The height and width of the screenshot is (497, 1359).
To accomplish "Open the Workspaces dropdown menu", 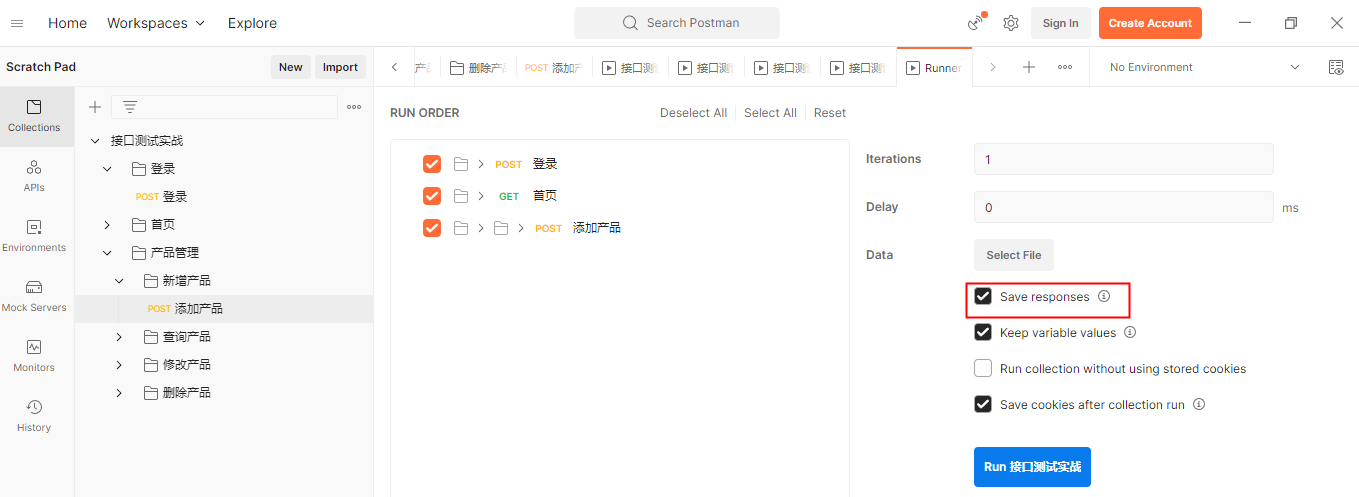I will click(156, 23).
